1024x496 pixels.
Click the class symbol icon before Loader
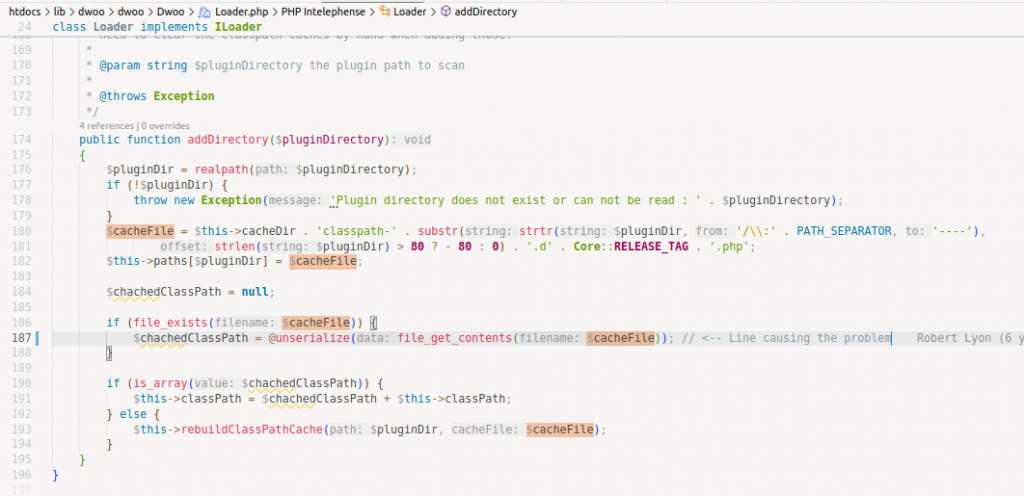tap(384, 12)
